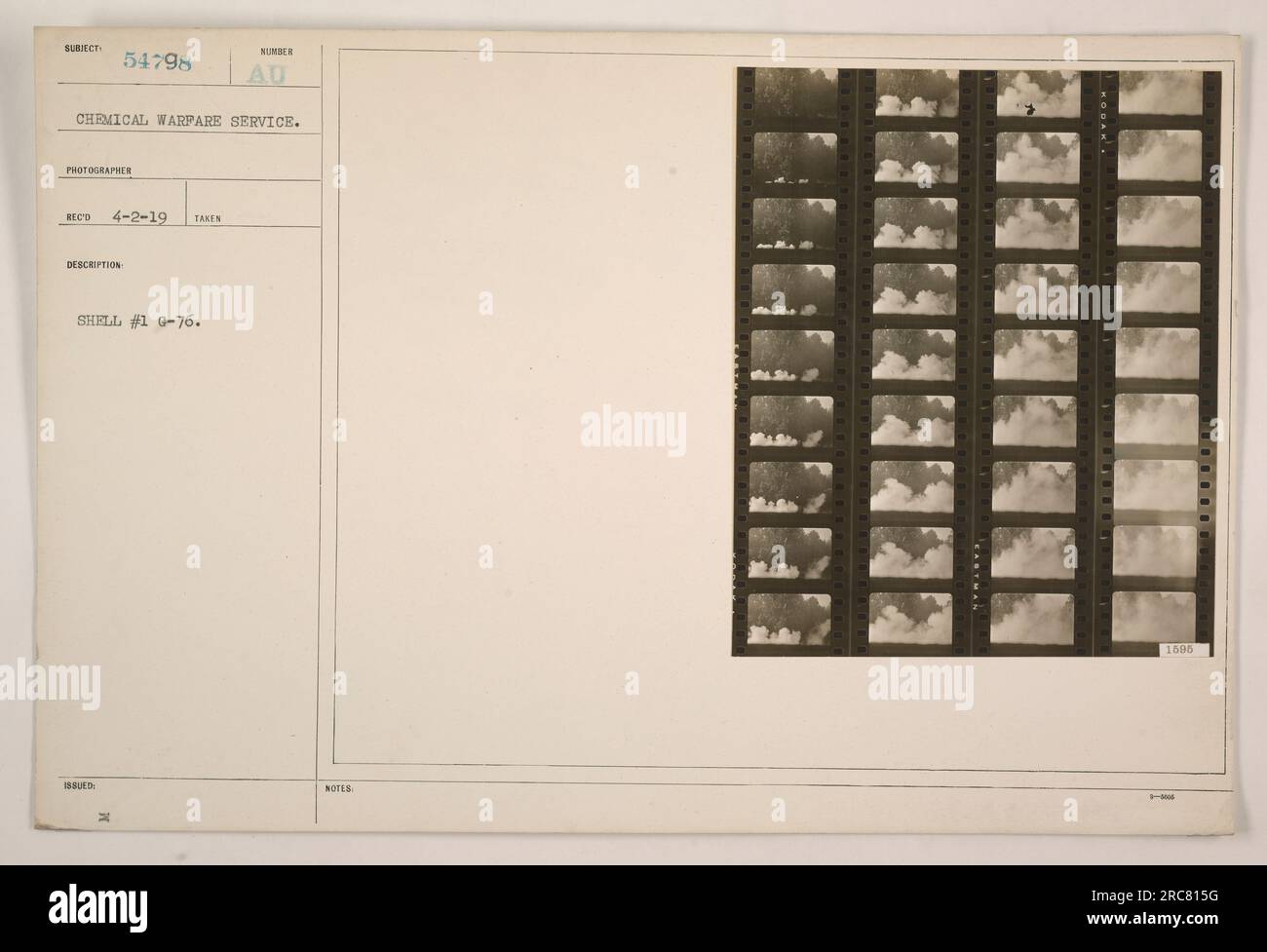Select the received date 4-2-19
Viewport: 1267px width, 952px height.
click(x=138, y=216)
